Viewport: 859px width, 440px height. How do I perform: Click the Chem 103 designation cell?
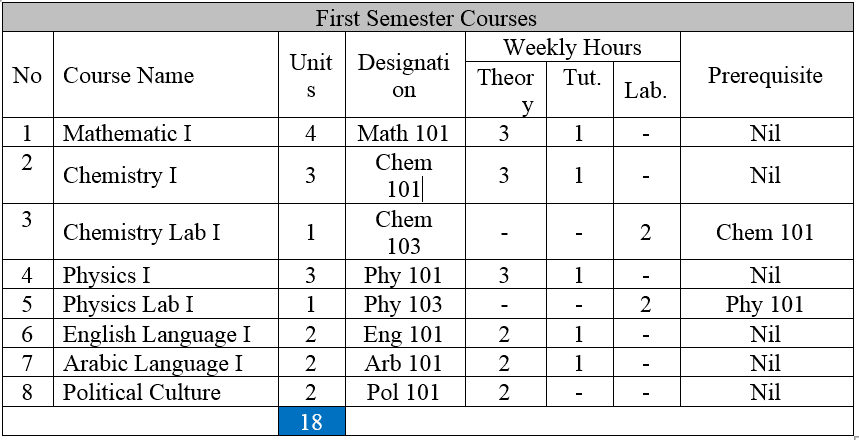(x=404, y=232)
